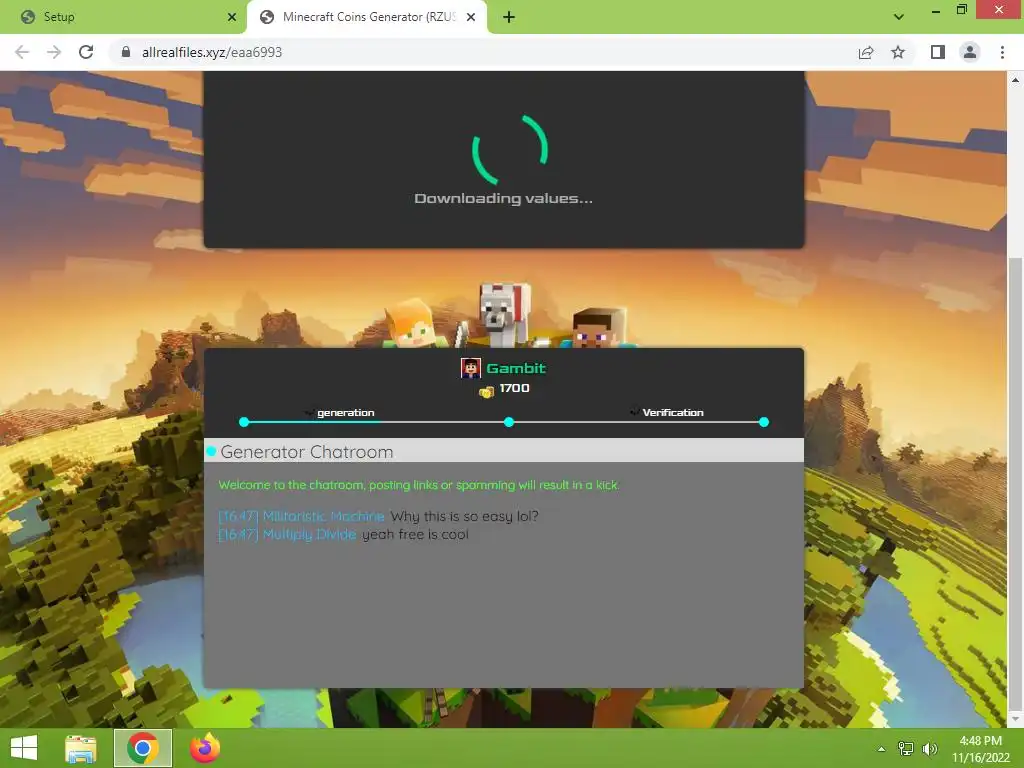Click the address bar URL
The image size is (1024, 768).
212,52
